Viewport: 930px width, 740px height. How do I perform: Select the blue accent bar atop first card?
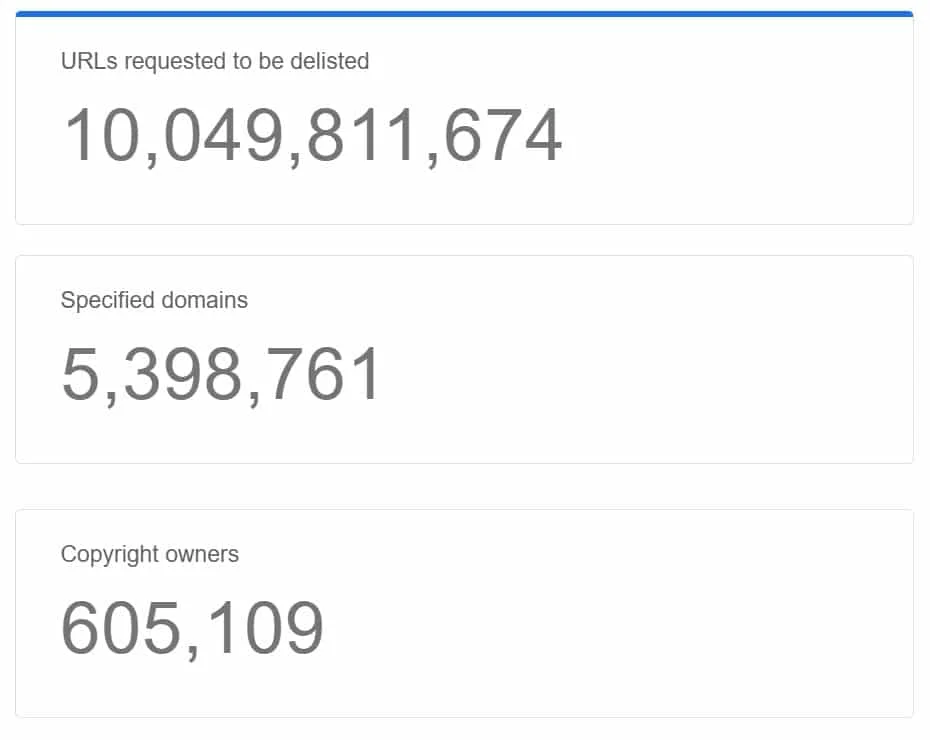click(464, 14)
